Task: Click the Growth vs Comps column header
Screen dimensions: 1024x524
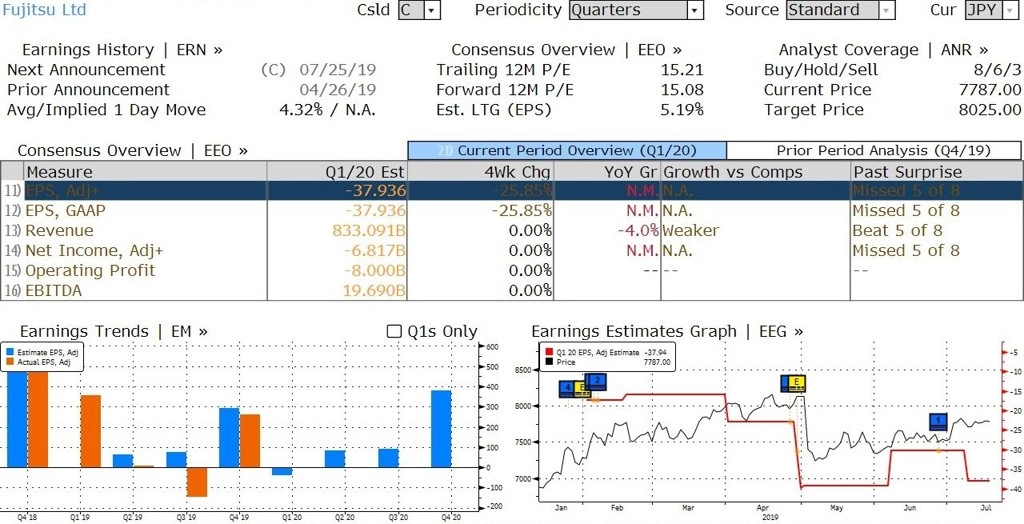Action: click(x=755, y=172)
